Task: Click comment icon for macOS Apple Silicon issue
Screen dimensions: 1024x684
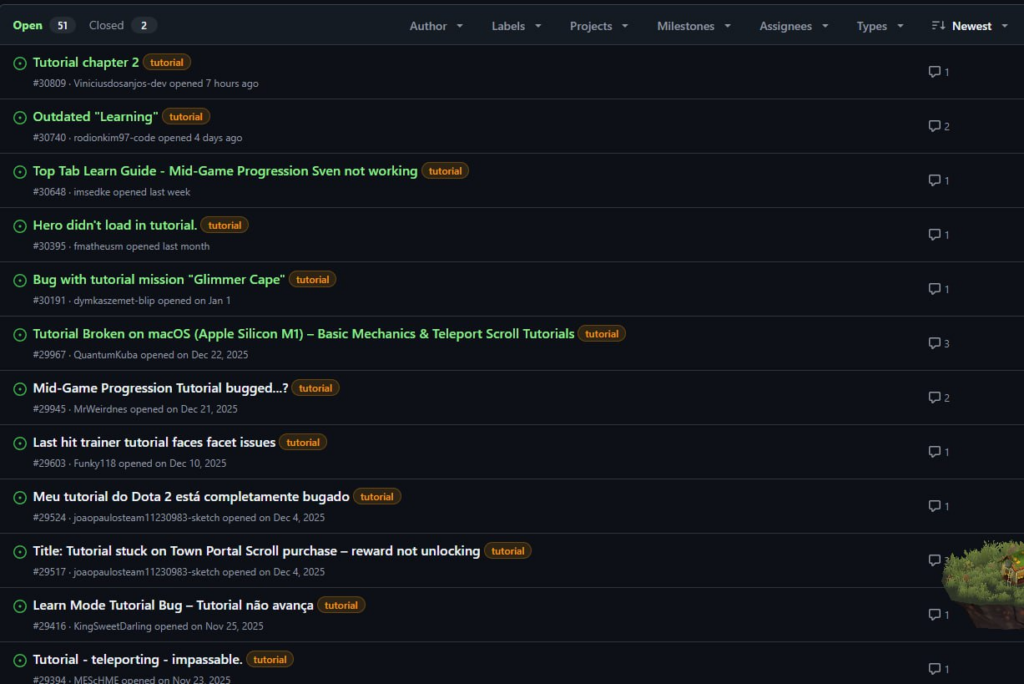Action: pos(934,343)
